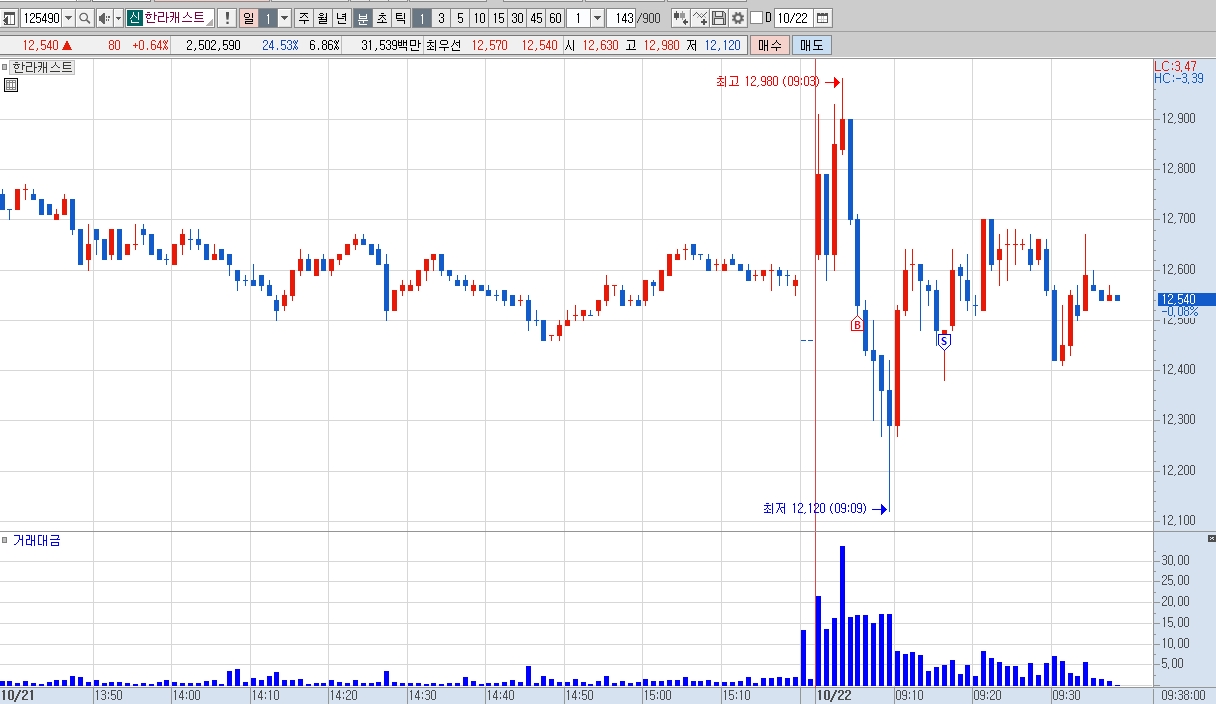1216x704 pixels.
Task: Select the 월 monthly period button
Action: click(x=323, y=18)
